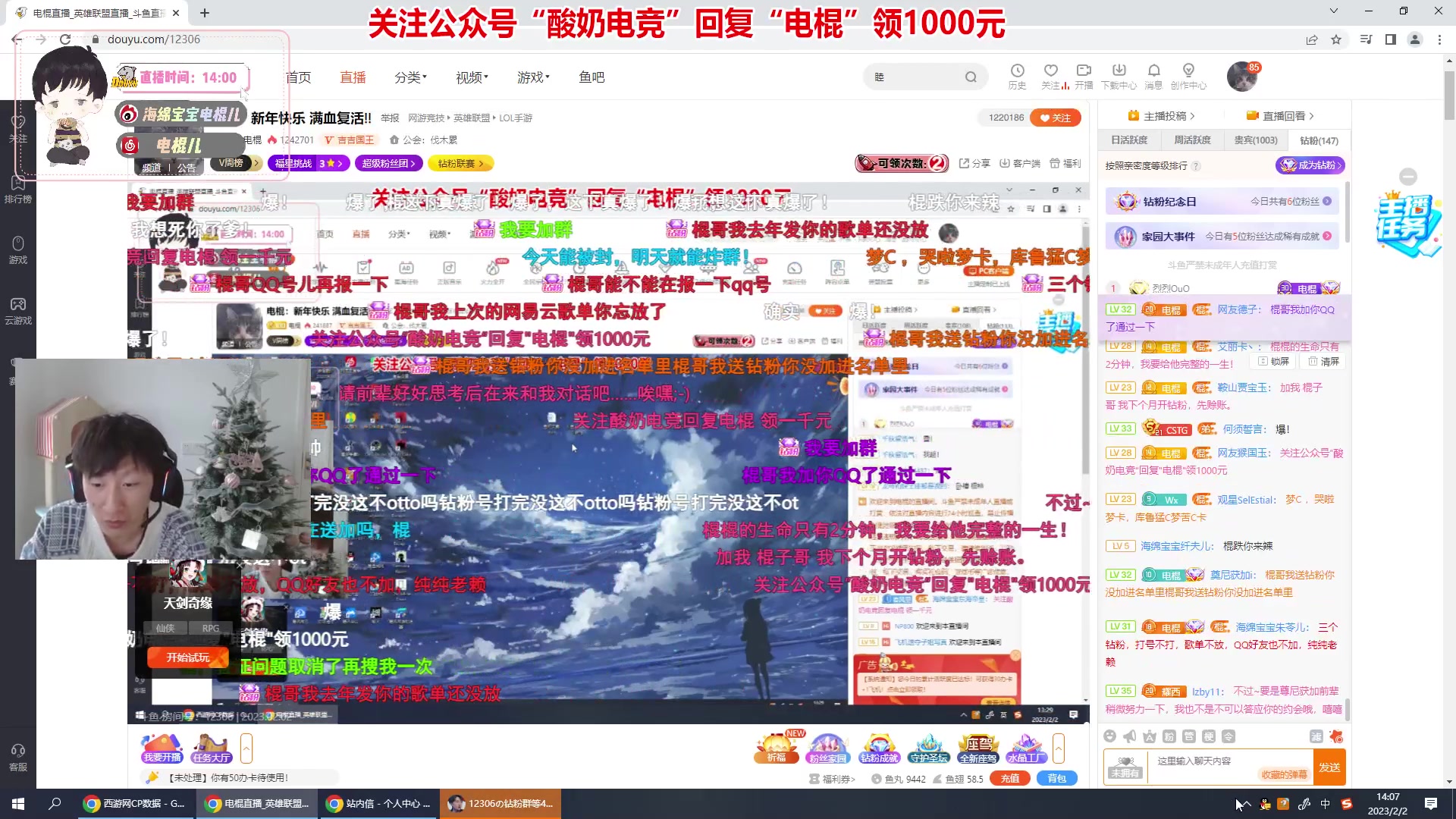Switch to 钻粉(147) tab

(x=1319, y=140)
